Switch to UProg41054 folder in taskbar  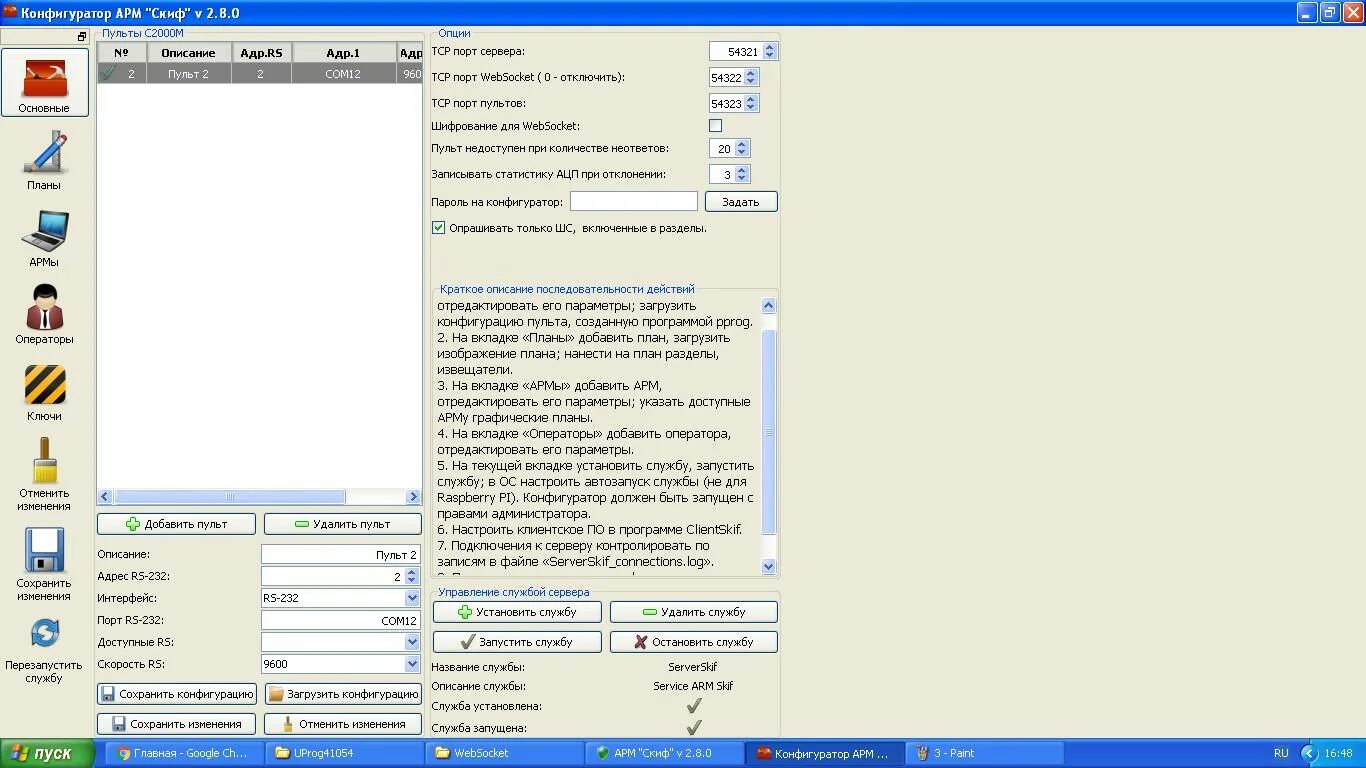pos(344,753)
